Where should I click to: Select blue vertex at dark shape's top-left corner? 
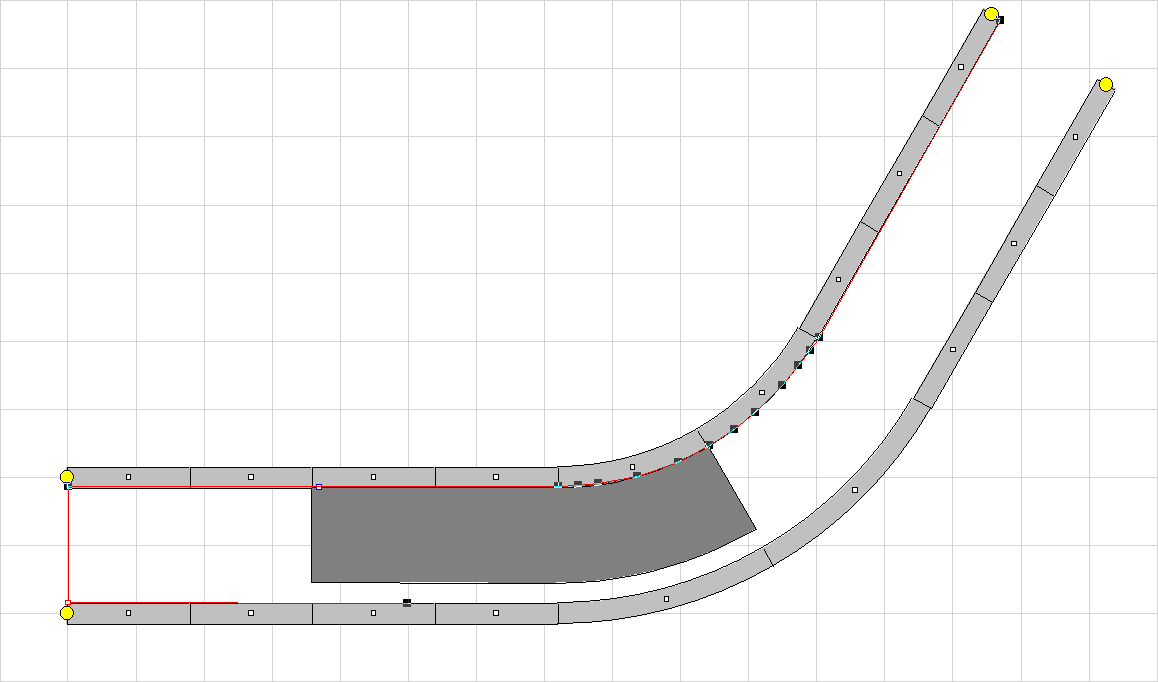point(319,487)
